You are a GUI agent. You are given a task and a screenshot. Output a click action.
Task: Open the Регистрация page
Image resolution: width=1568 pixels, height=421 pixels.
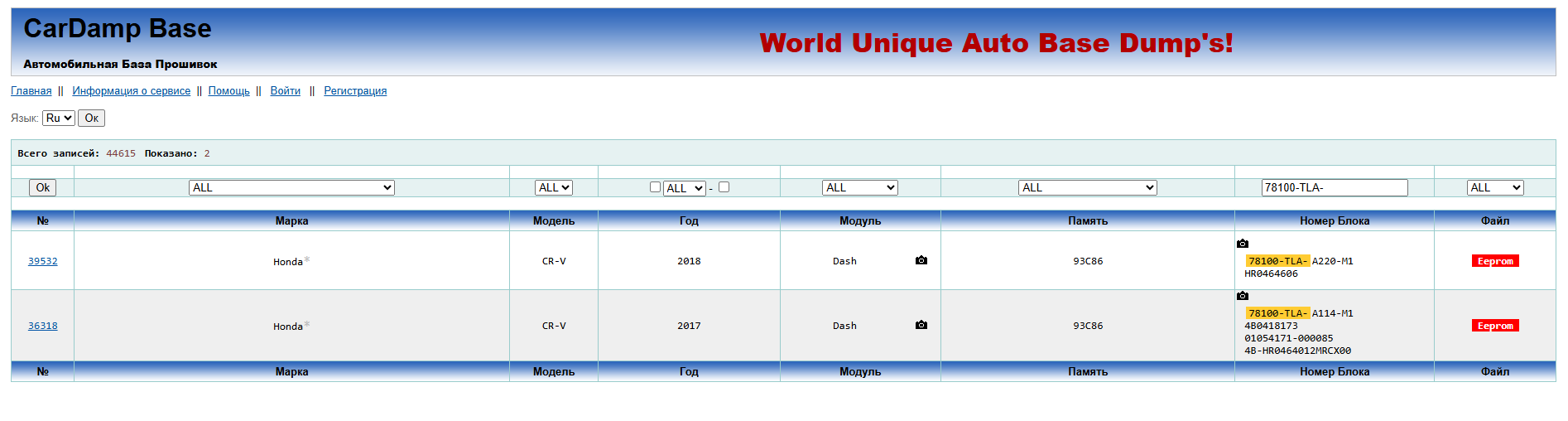click(355, 91)
